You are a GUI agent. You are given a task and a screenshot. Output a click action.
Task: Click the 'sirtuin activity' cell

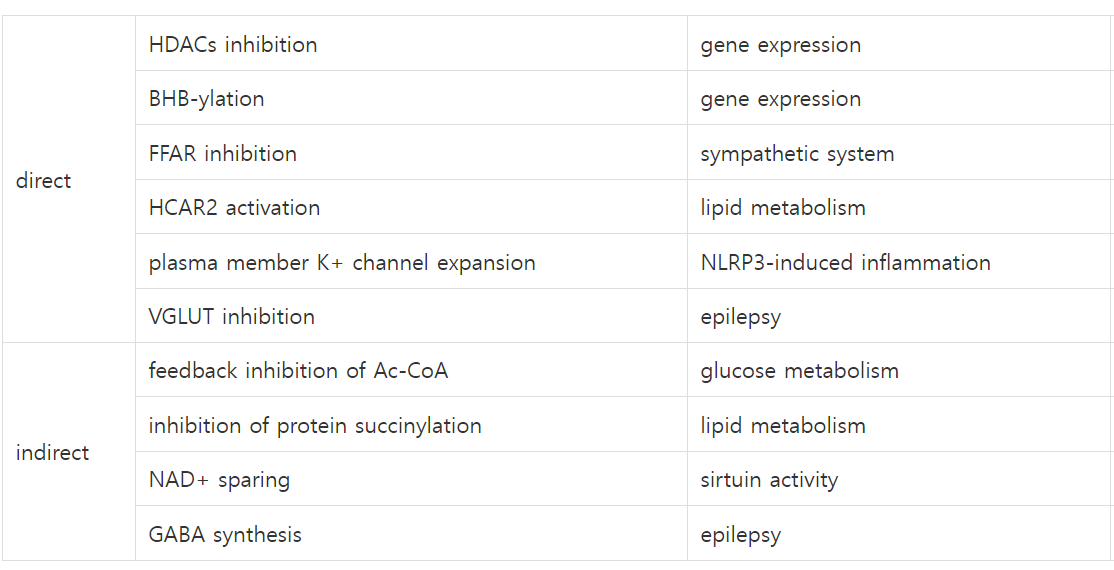(769, 480)
